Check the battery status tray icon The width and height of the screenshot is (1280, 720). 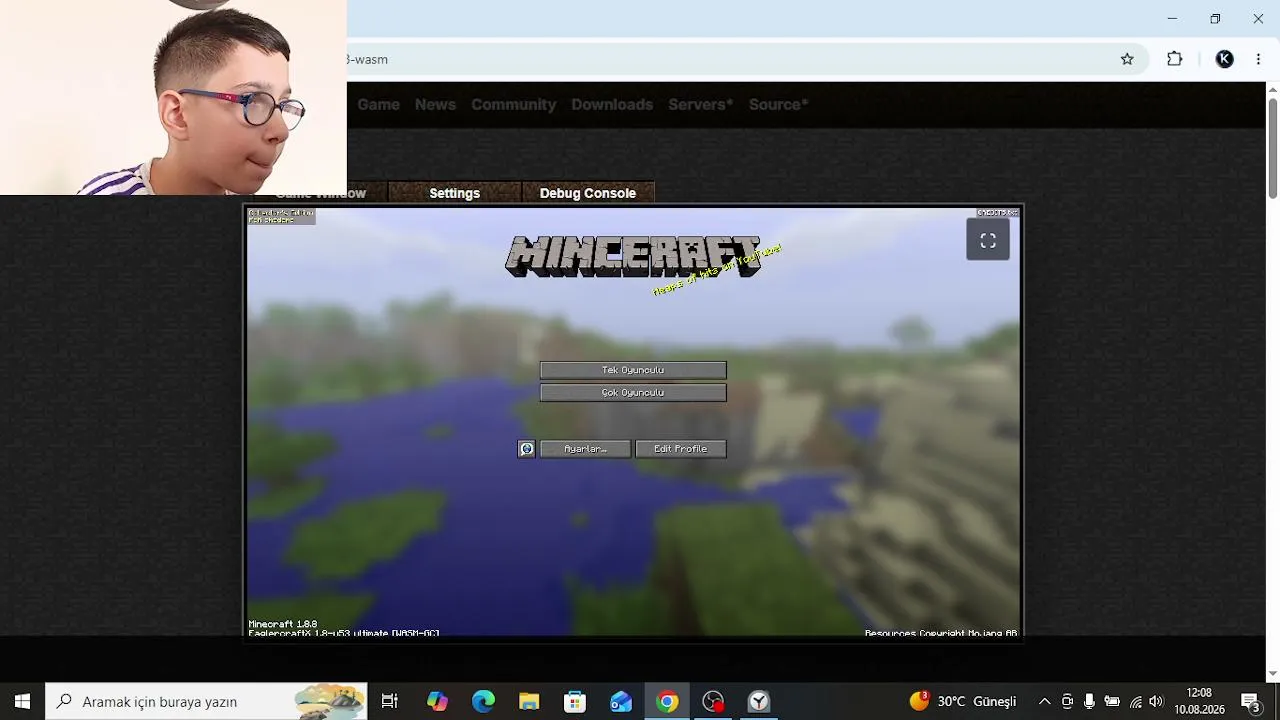[1112, 701]
